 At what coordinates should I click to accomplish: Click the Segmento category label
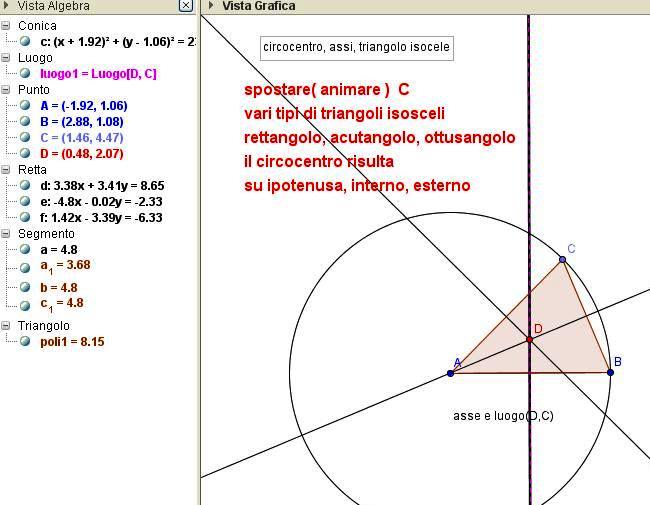point(46,234)
